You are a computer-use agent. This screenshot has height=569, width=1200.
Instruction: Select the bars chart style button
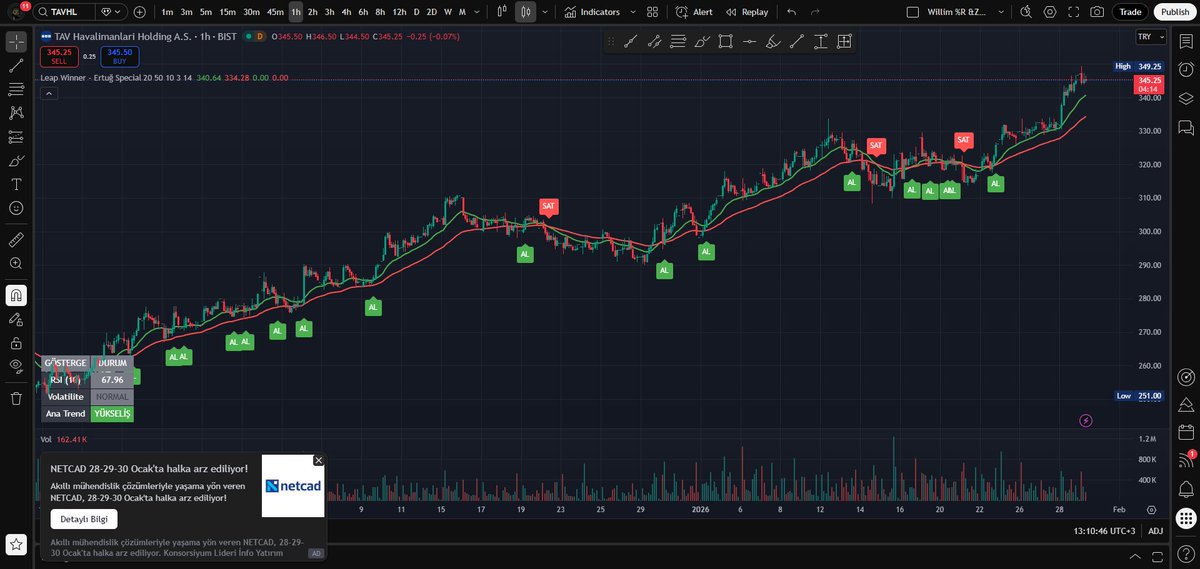click(501, 12)
